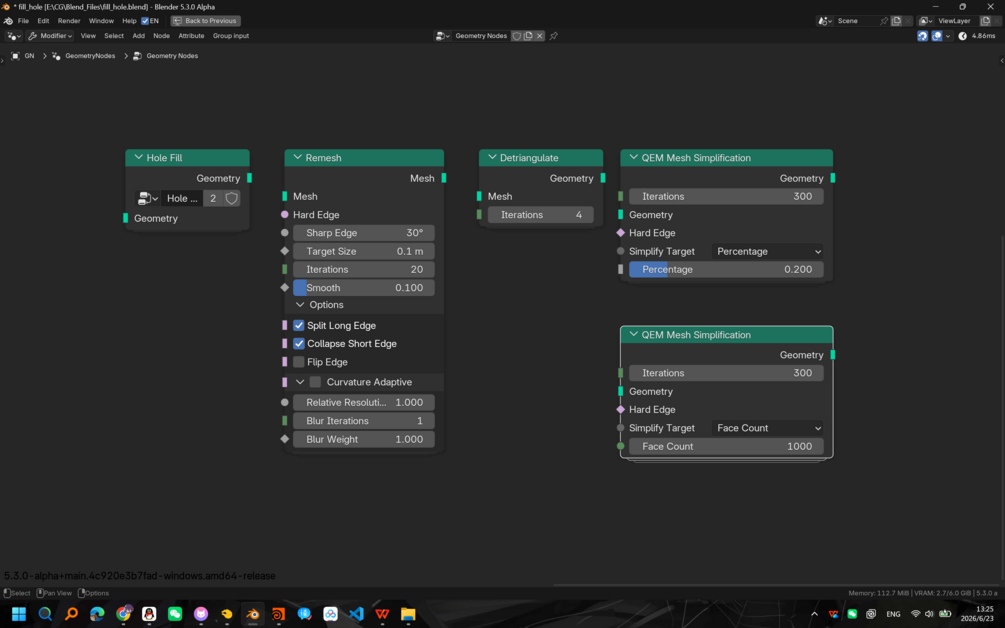This screenshot has width=1005, height=628.
Task: Open the Window menu
Action: 101,21
